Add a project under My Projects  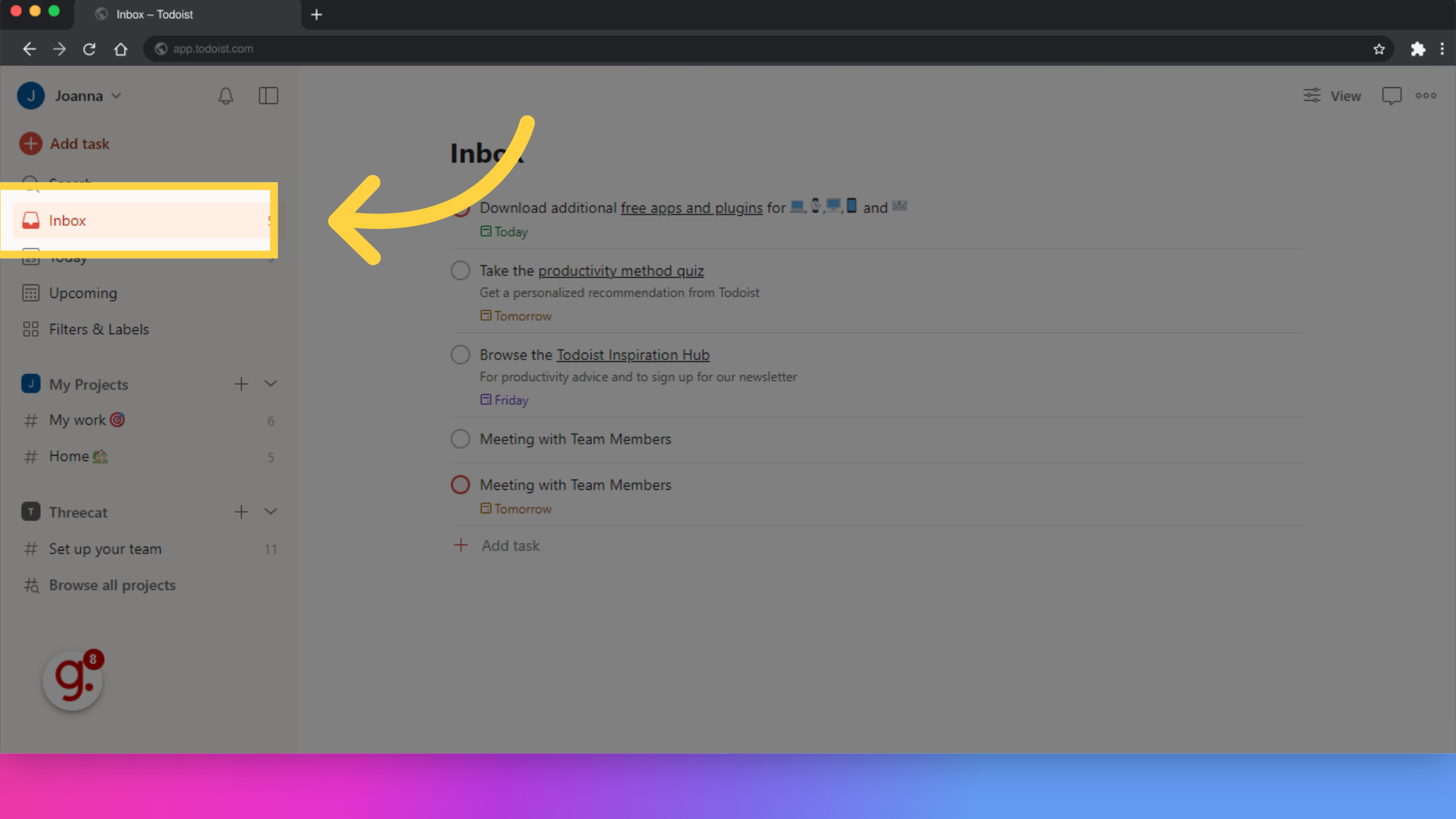(241, 384)
